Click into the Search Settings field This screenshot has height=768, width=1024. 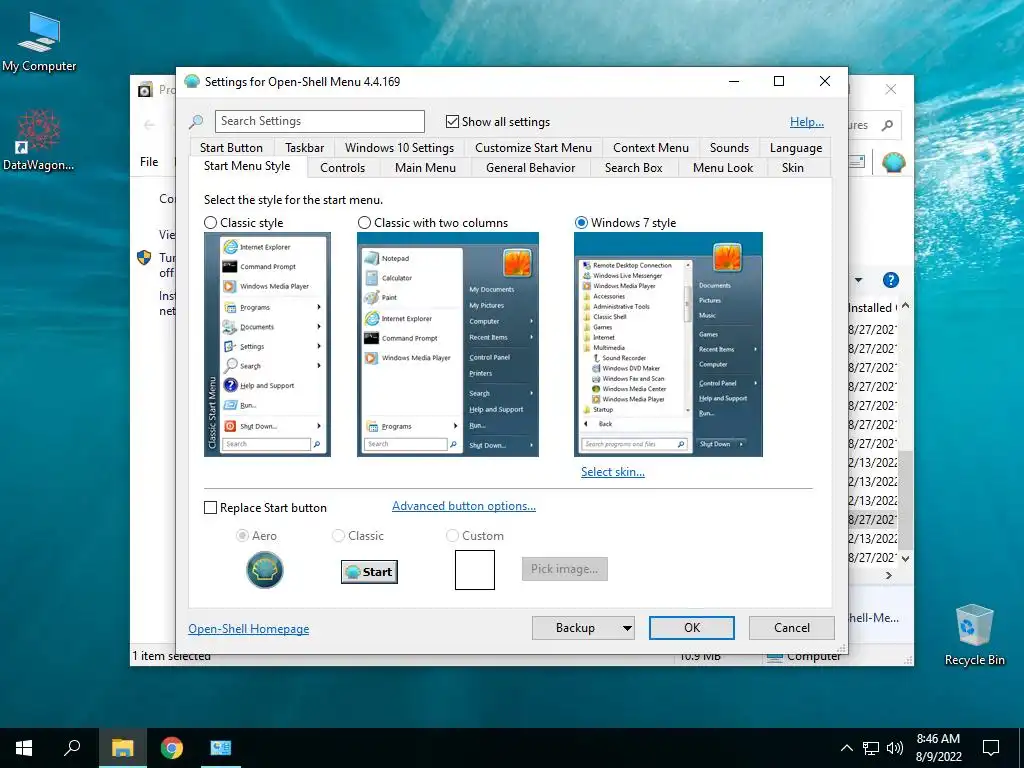[319, 121]
